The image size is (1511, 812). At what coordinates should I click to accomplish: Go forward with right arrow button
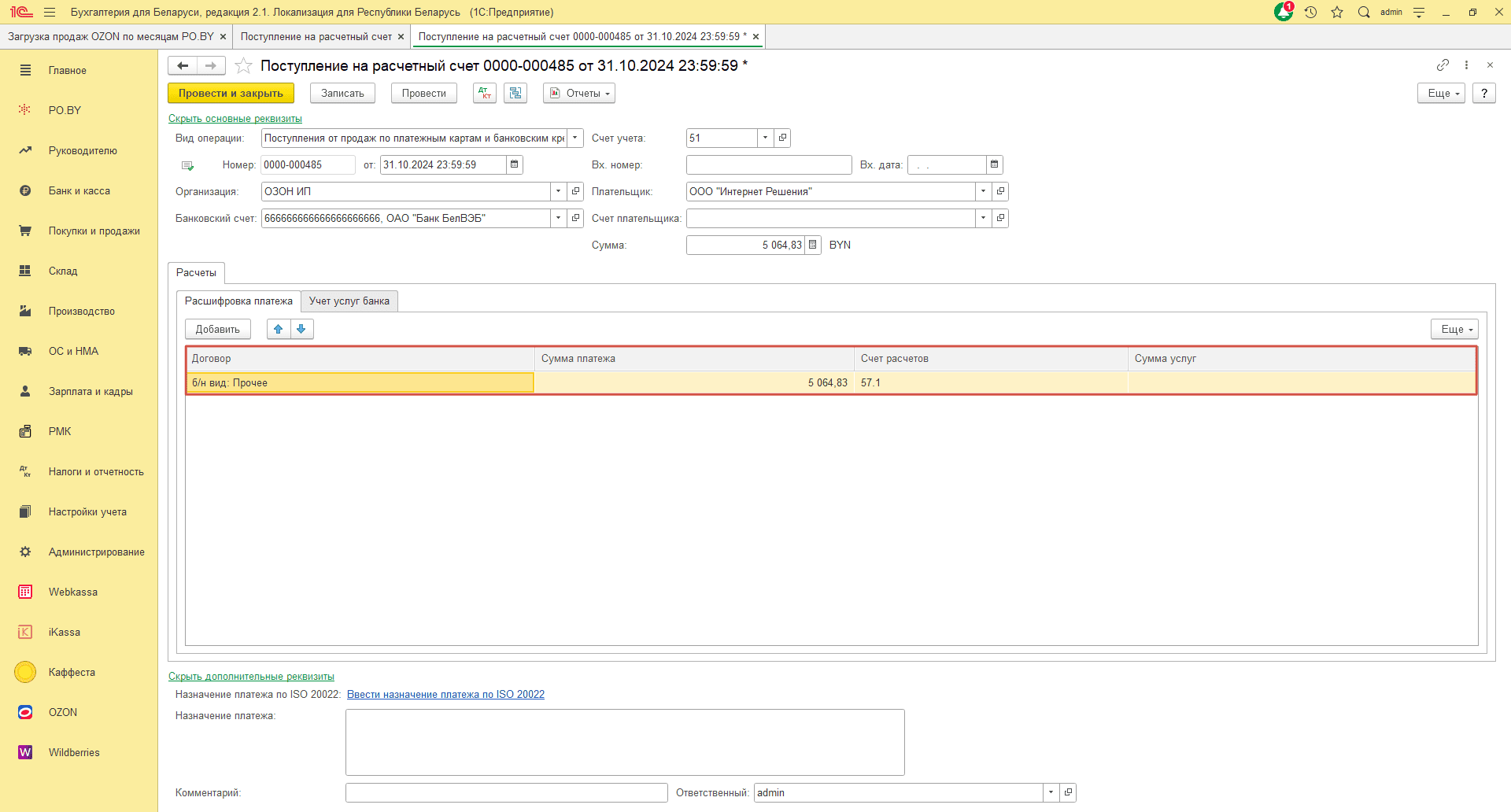coord(211,65)
